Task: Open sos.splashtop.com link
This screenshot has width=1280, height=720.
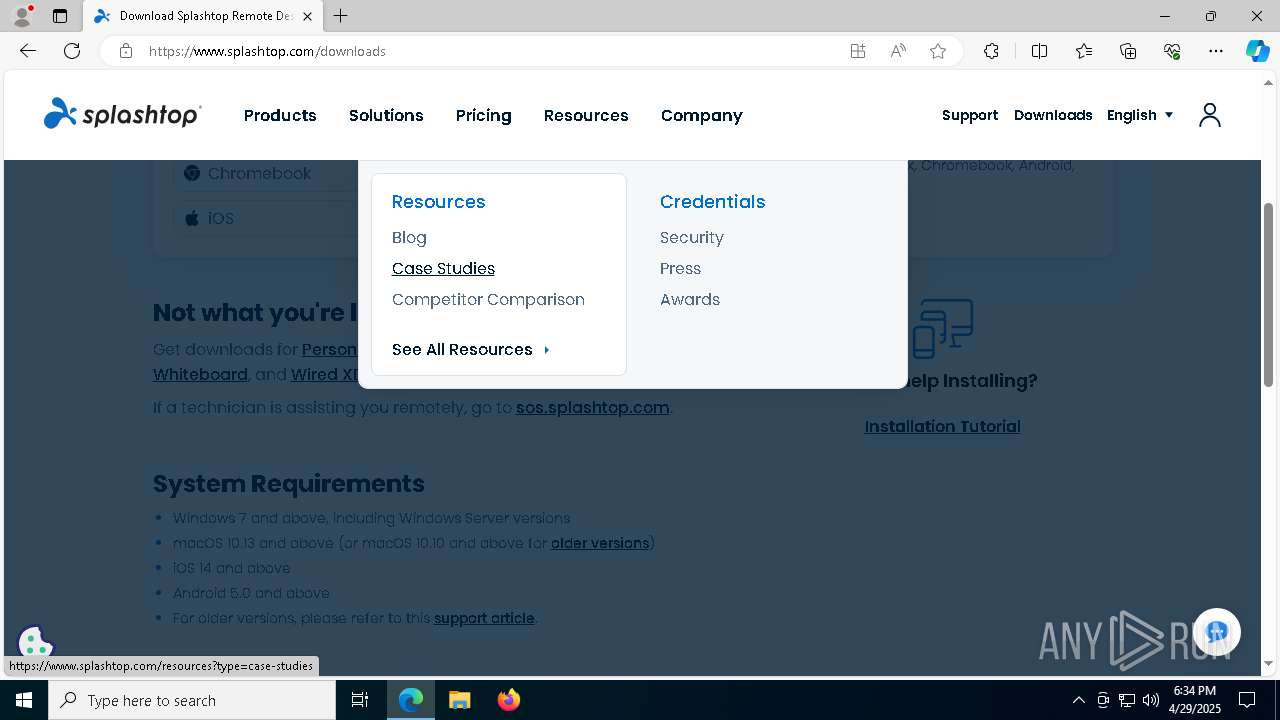Action: point(592,407)
